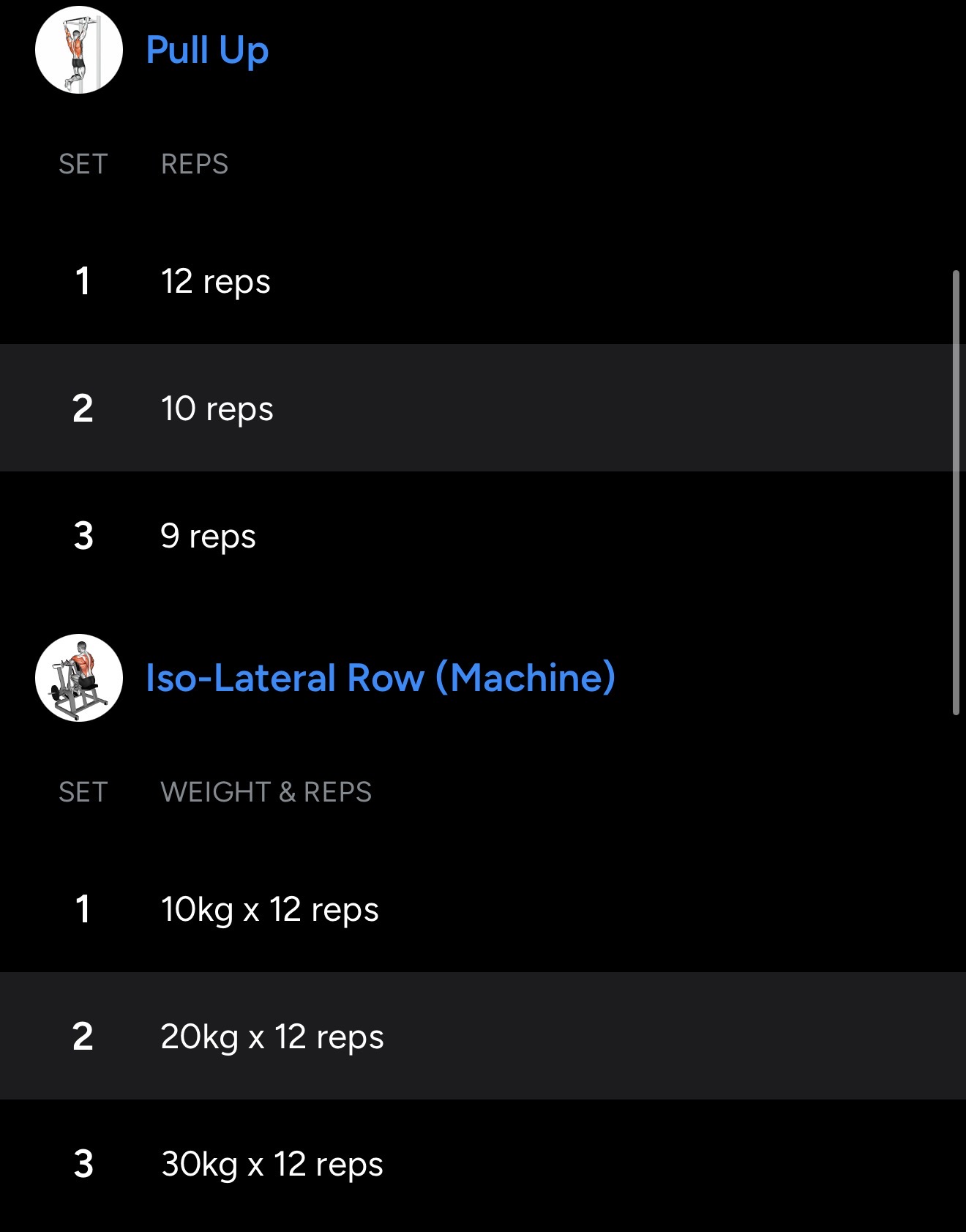The height and width of the screenshot is (1232, 966).
Task: Select Iso-Lateral Row set number 3
Action: (x=83, y=1164)
